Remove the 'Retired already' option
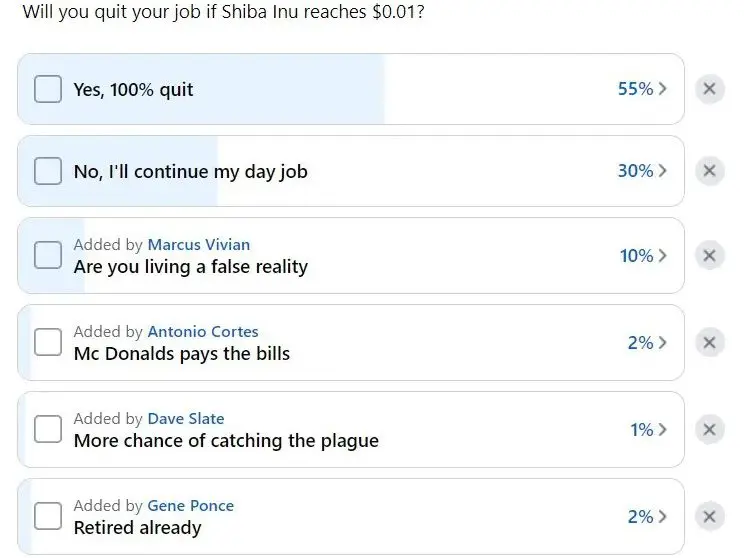 pyautogui.click(x=709, y=516)
